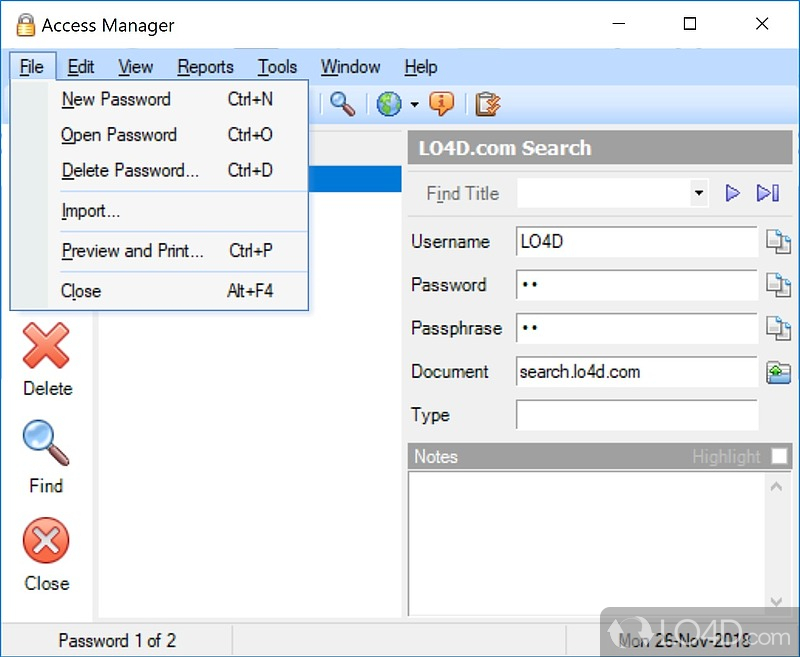The width and height of the screenshot is (800, 657).
Task: Open the Reports menu
Action: (206, 66)
